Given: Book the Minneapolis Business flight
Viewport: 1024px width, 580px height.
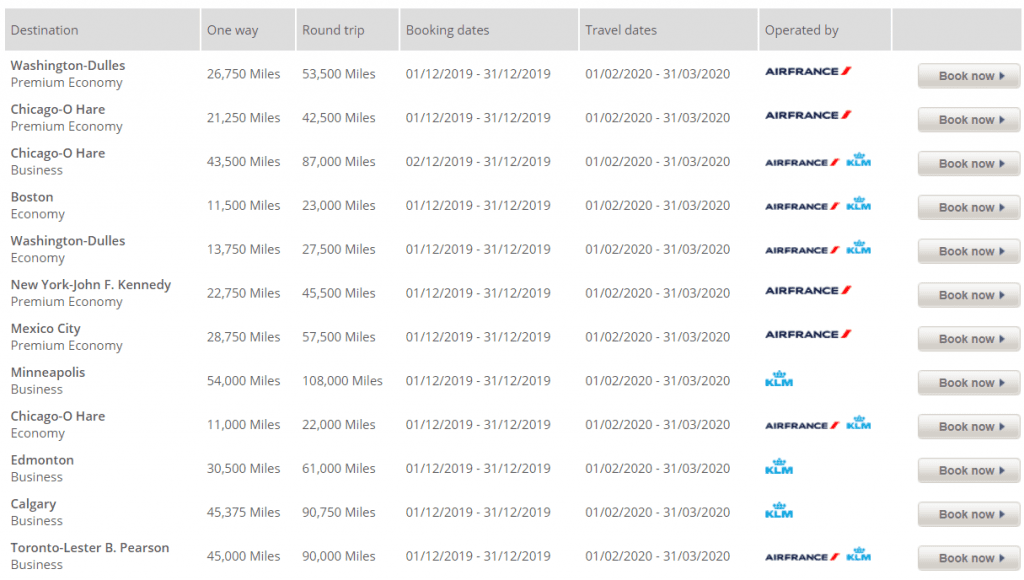Looking at the screenshot, I should click(968, 383).
